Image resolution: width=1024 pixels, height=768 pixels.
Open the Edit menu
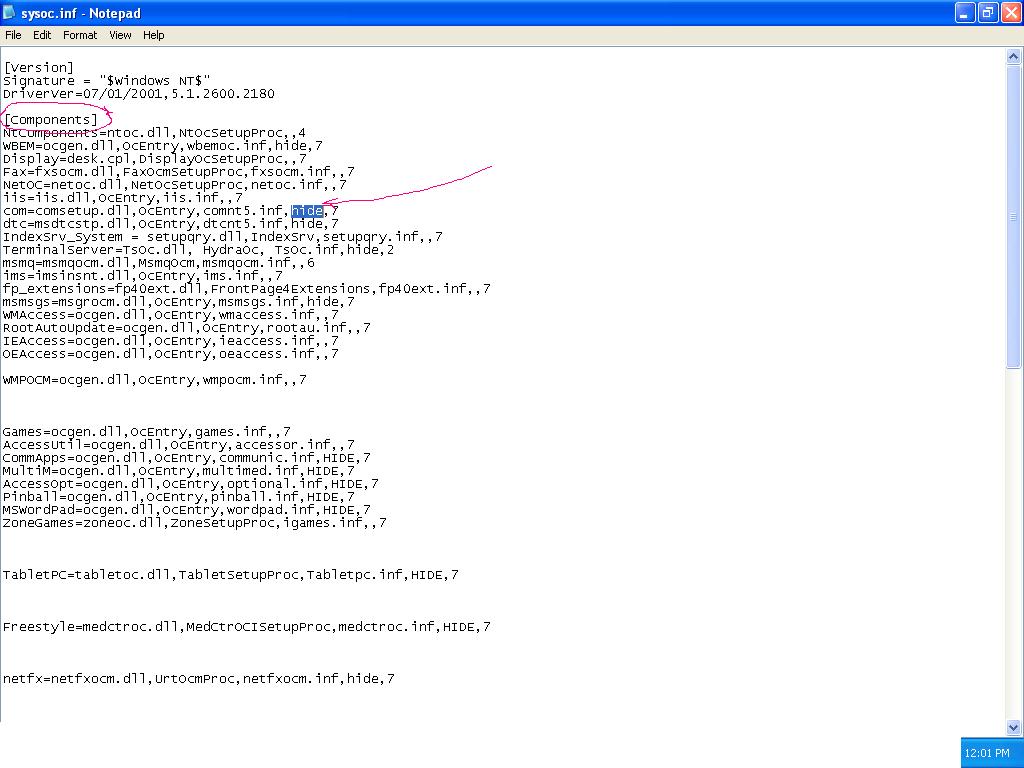click(x=42, y=35)
